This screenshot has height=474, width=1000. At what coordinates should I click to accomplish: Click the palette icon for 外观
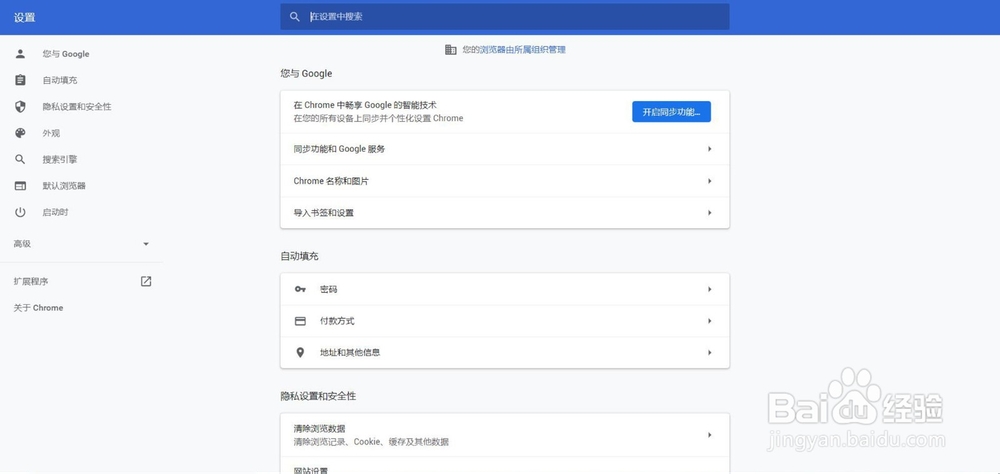(x=20, y=133)
